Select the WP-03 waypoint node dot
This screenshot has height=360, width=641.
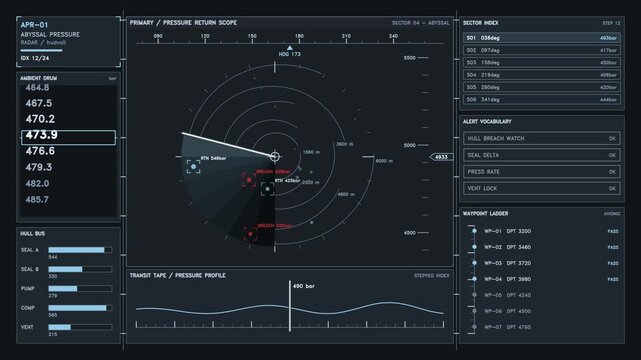[x=474, y=263]
